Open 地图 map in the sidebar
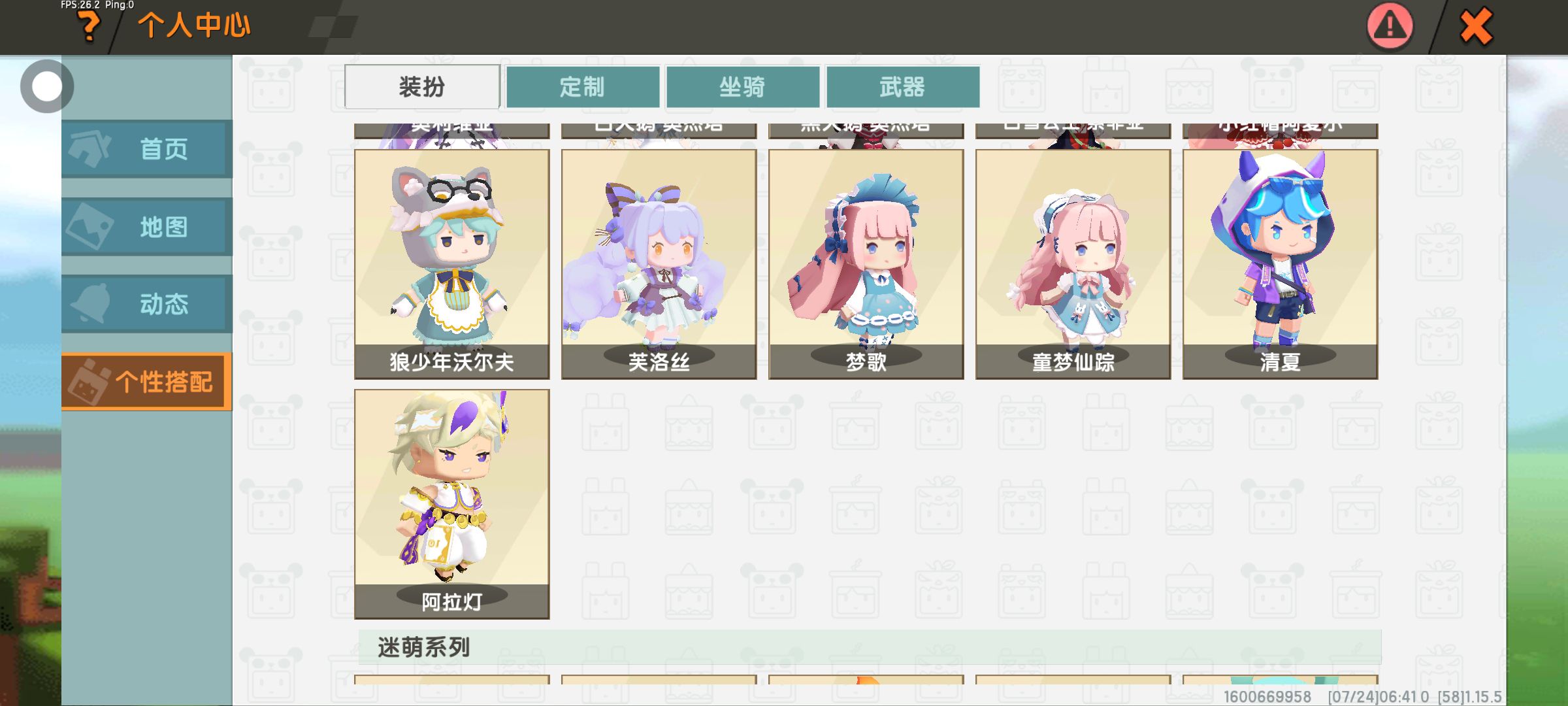 pos(147,226)
